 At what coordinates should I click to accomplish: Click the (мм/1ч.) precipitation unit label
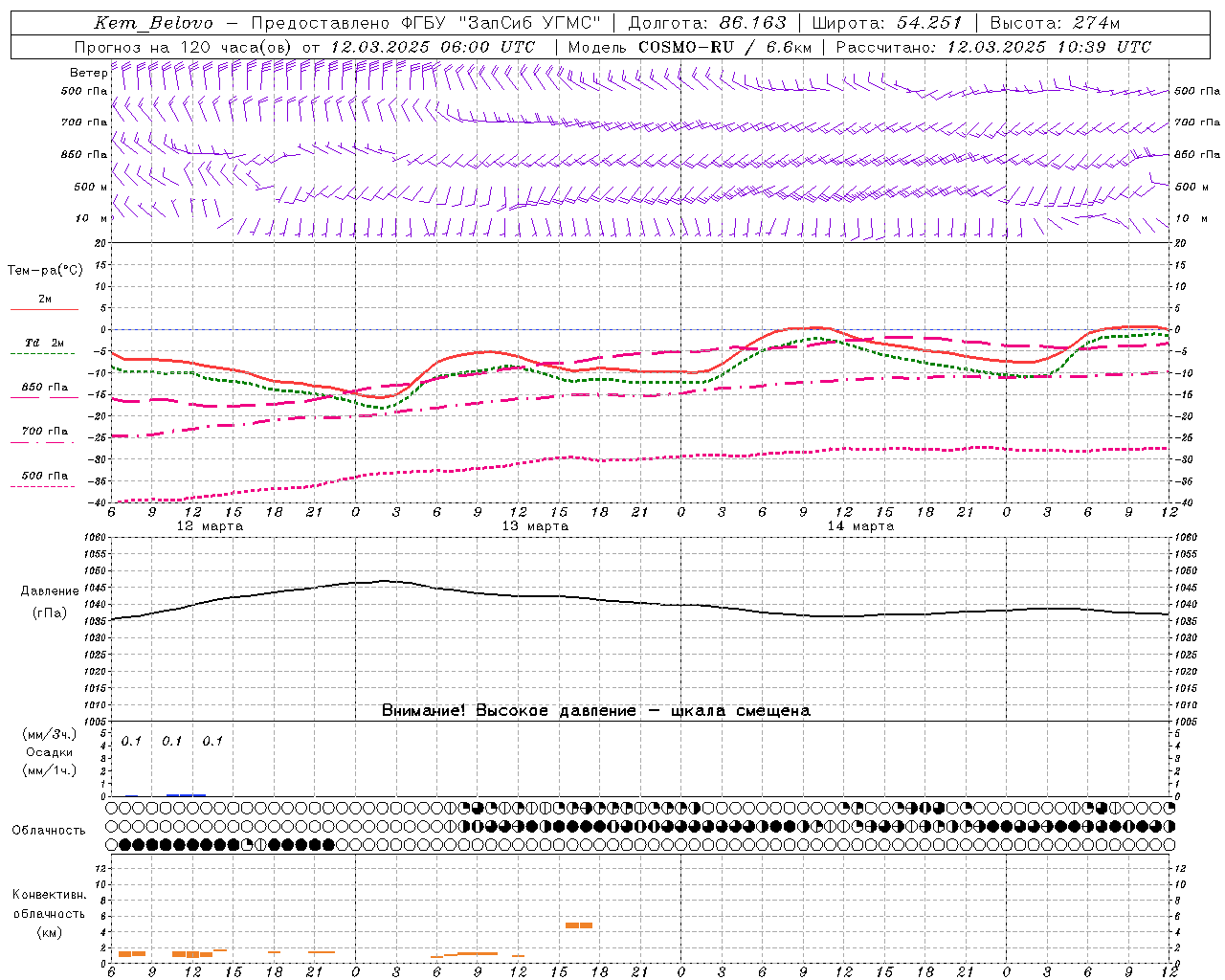(x=50, y=770)
